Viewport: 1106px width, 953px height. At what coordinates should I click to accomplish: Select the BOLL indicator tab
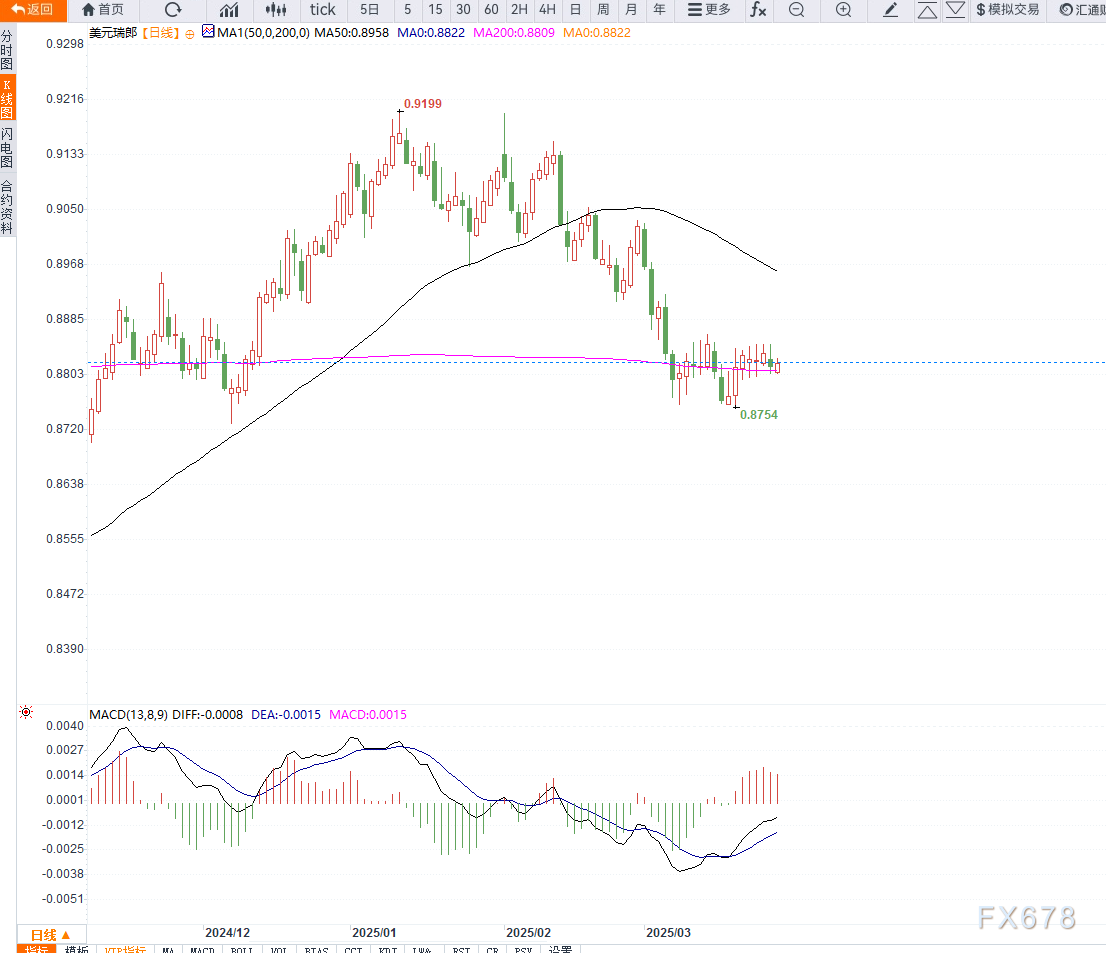(241, 949)
